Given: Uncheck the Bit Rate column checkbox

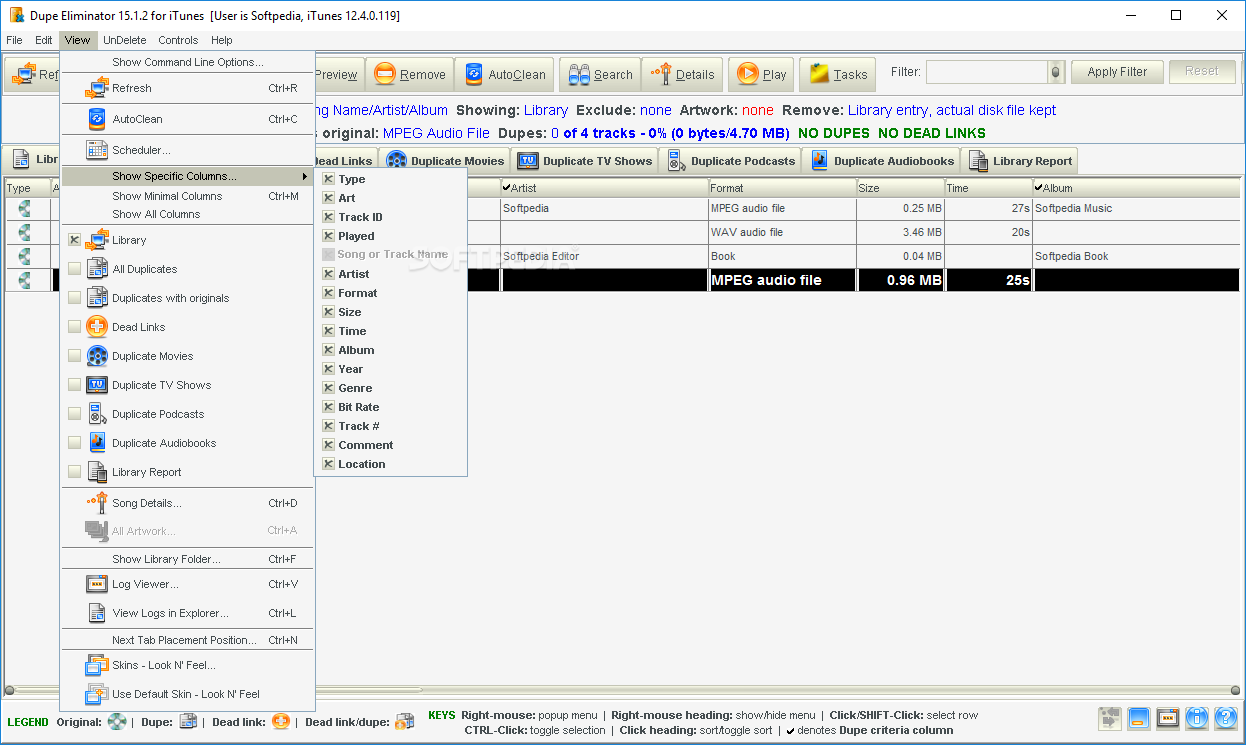Looking at the screenshot, I should pos(328,407).
